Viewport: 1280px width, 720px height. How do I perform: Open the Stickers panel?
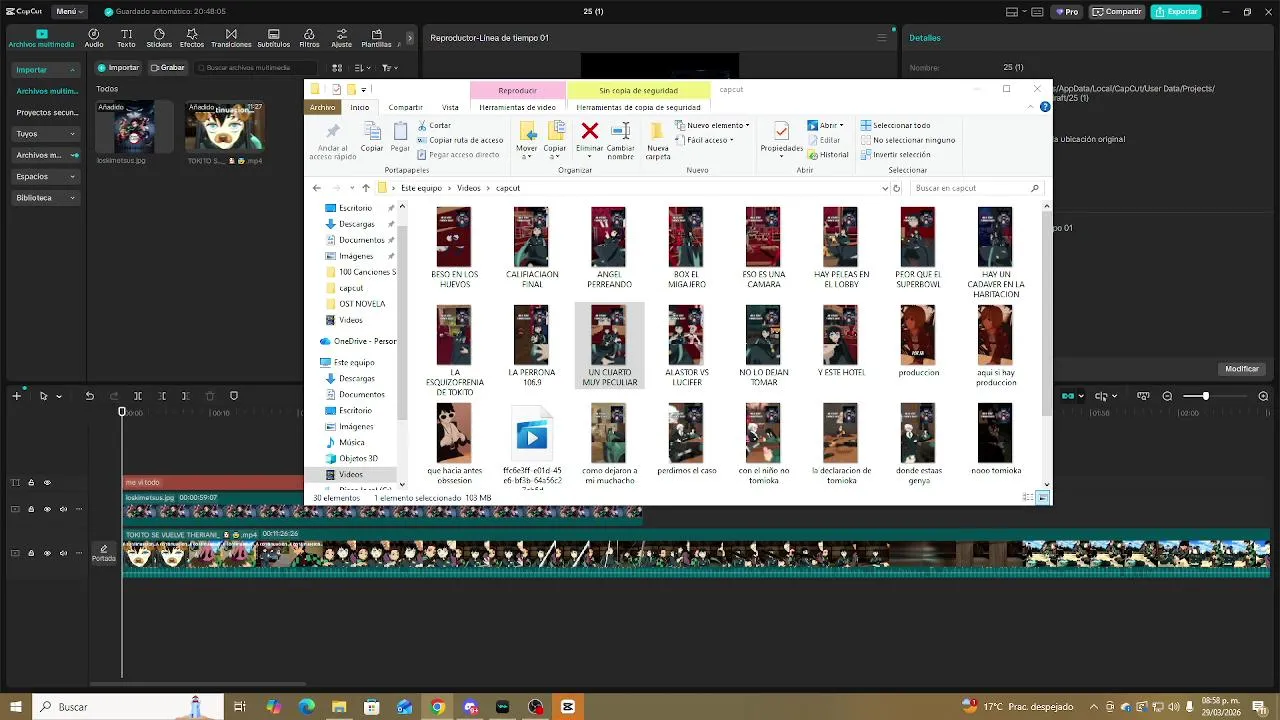click(x=159, y=38)
